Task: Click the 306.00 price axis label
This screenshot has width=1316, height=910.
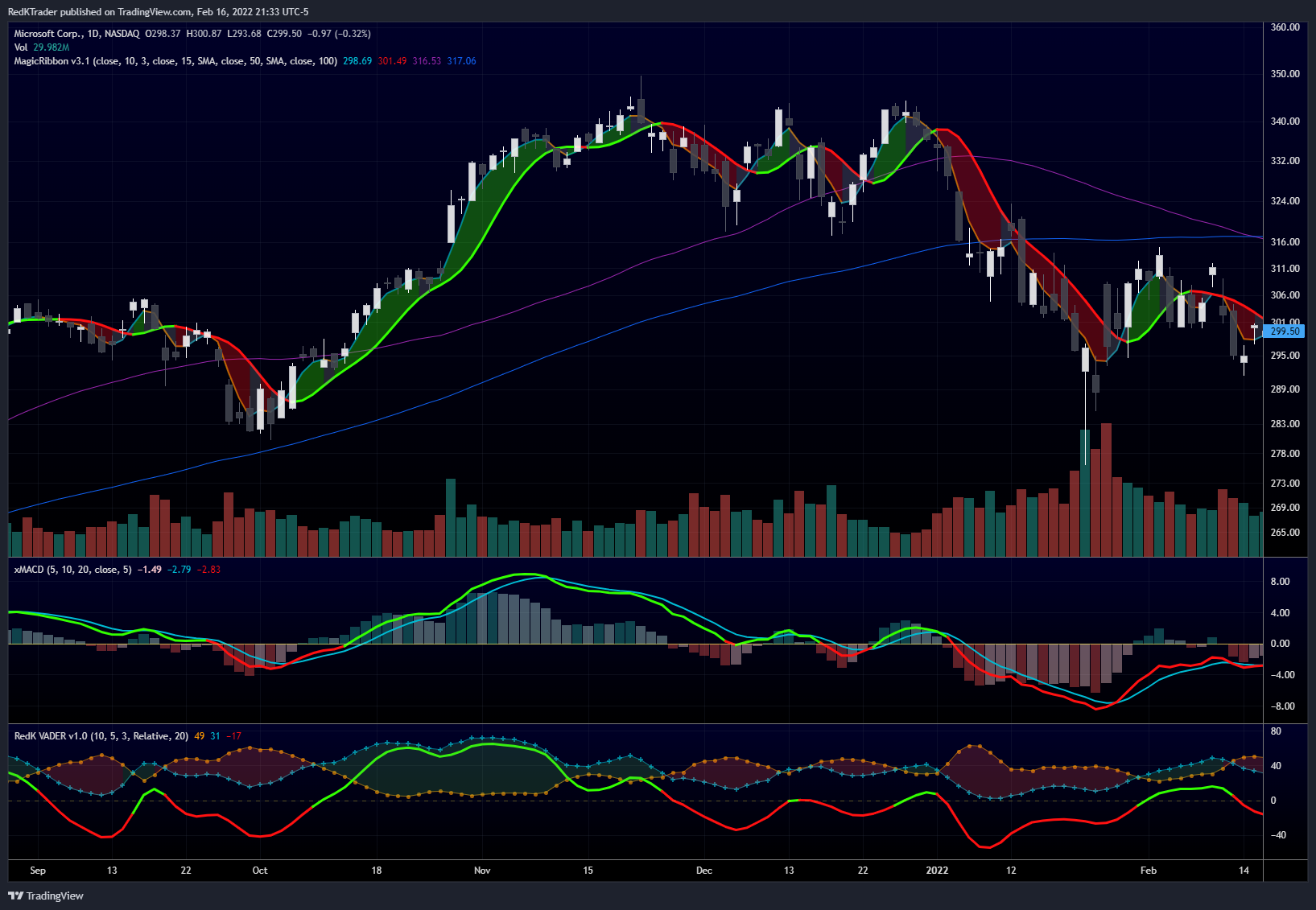Action: (1285, 295)
